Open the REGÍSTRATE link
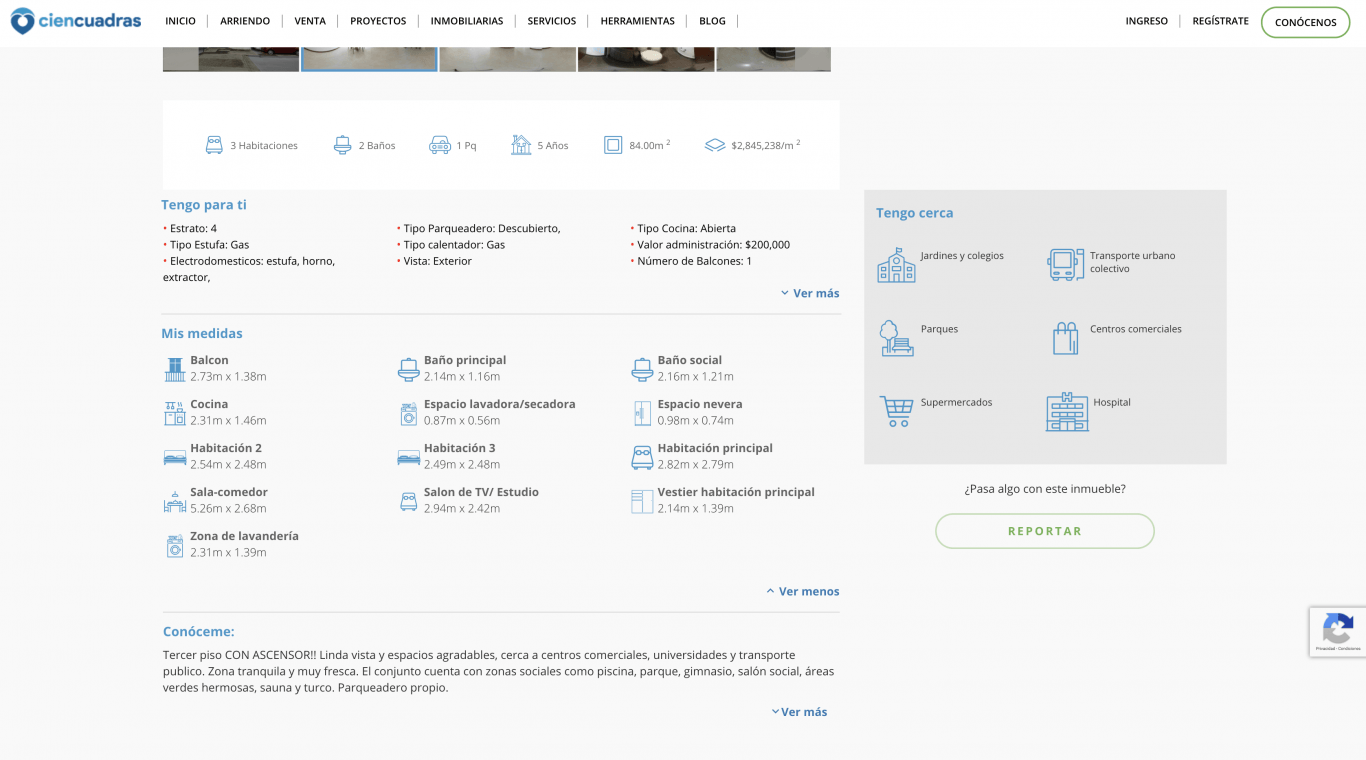This screenshot has width=1366, height=760. 1220,21
